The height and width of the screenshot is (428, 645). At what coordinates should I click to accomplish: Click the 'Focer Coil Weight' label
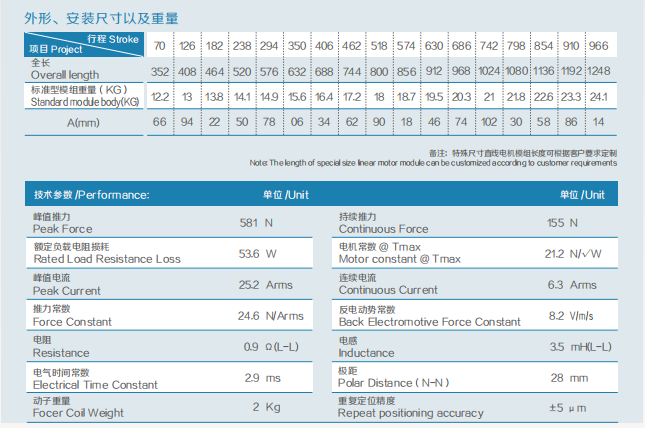tap(78, 413)
